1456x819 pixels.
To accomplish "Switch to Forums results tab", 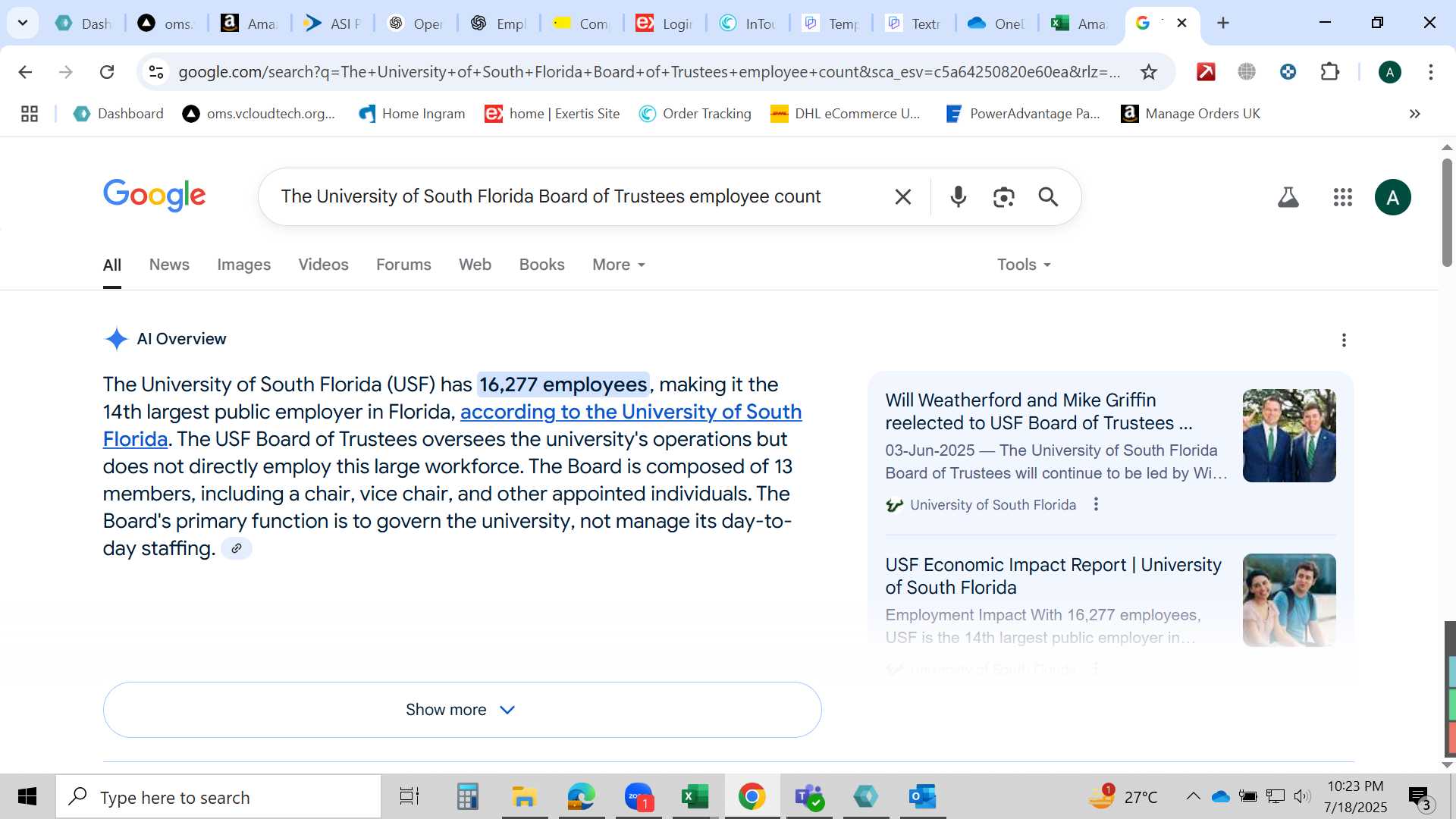I will pos(403,265).
